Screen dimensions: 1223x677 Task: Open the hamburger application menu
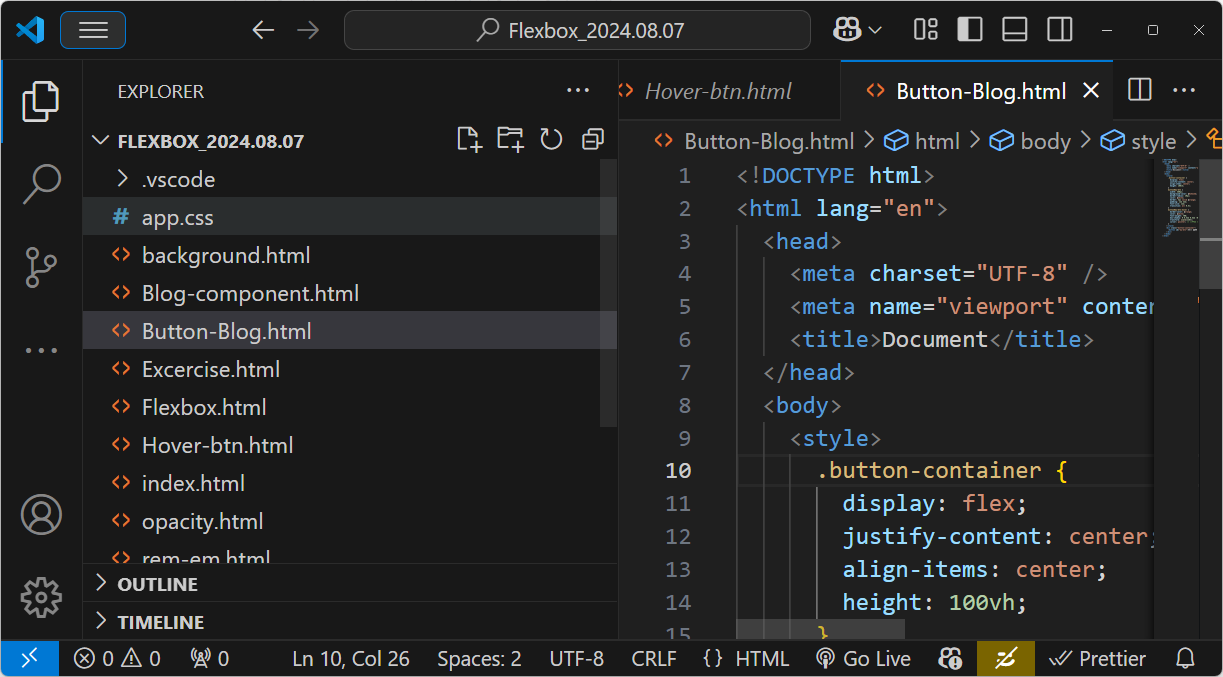(x=93, y=30)
